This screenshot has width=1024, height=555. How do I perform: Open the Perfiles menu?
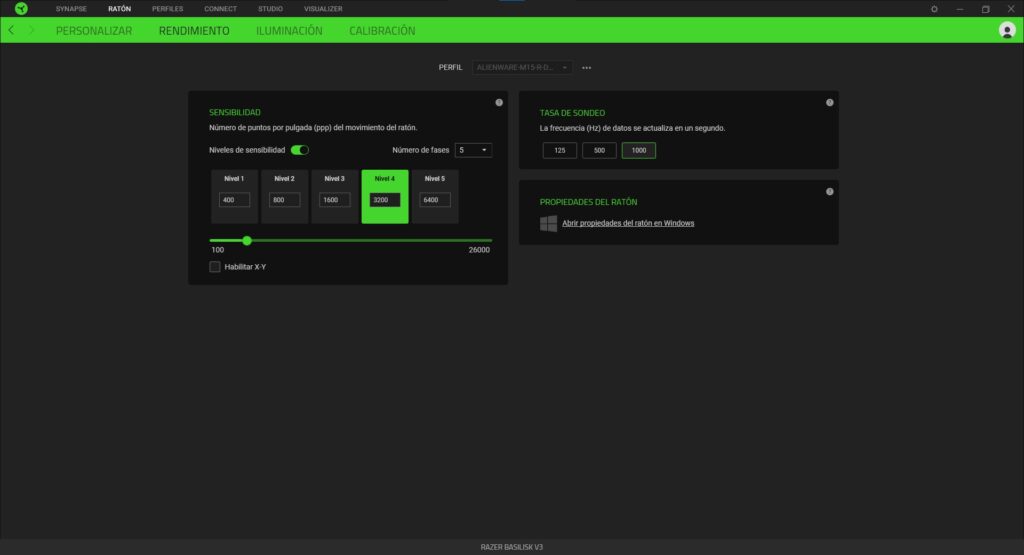tap(167, 8)
